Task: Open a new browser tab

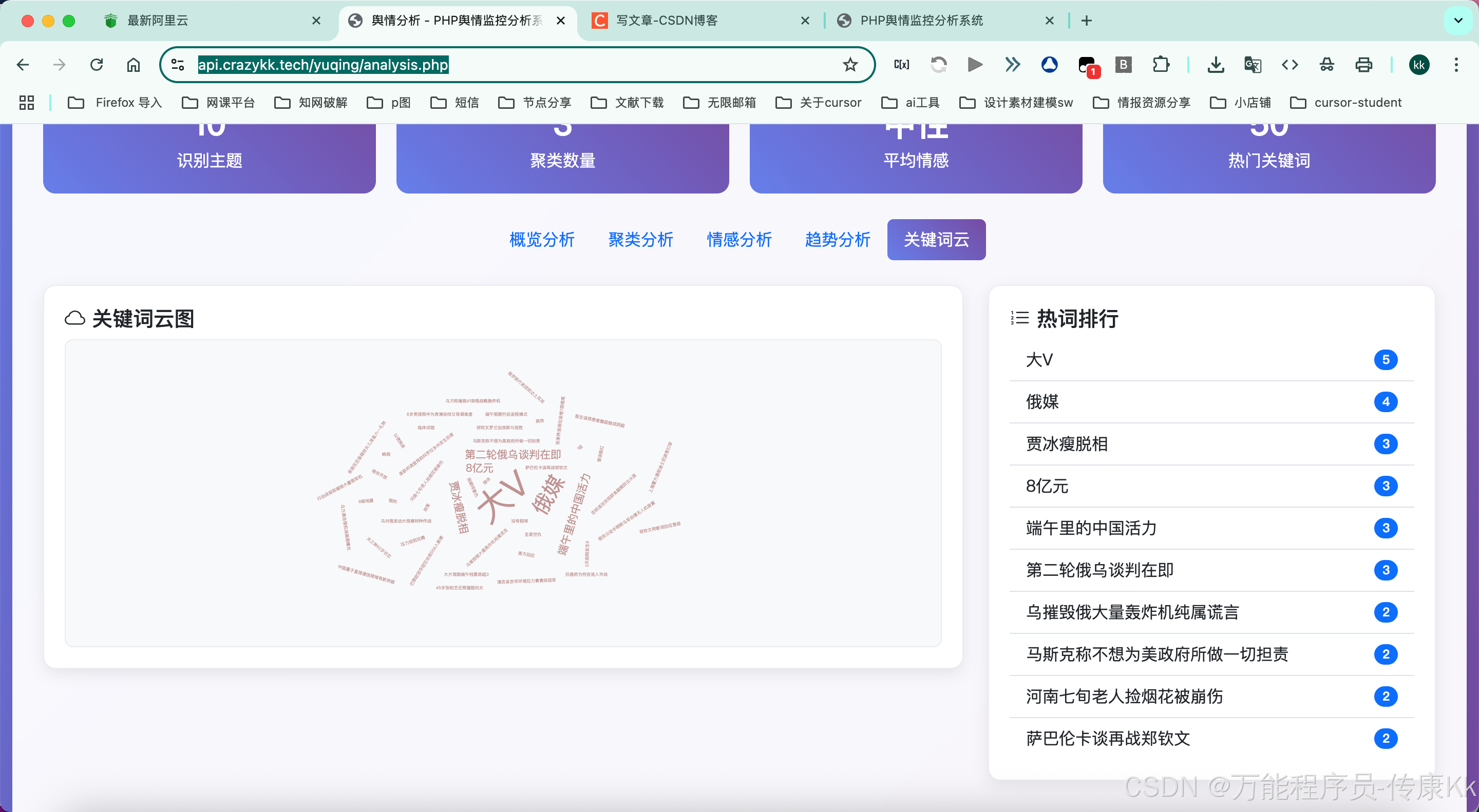Action: click(1086, 21)
